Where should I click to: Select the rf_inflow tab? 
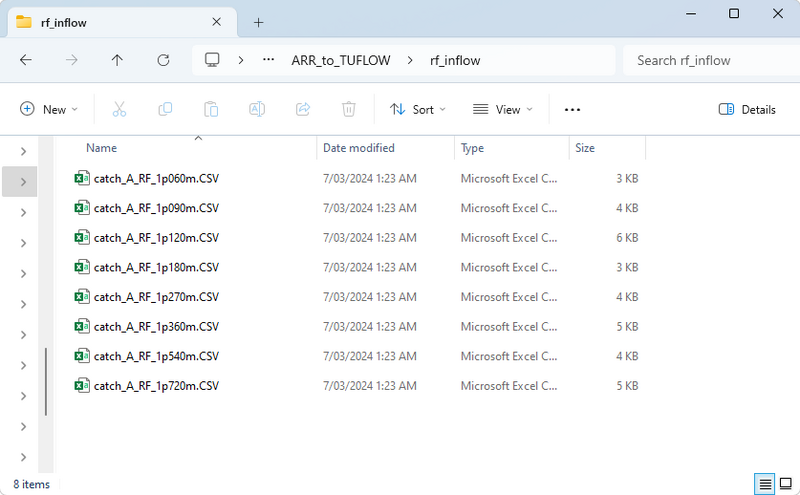coord(110,21)
